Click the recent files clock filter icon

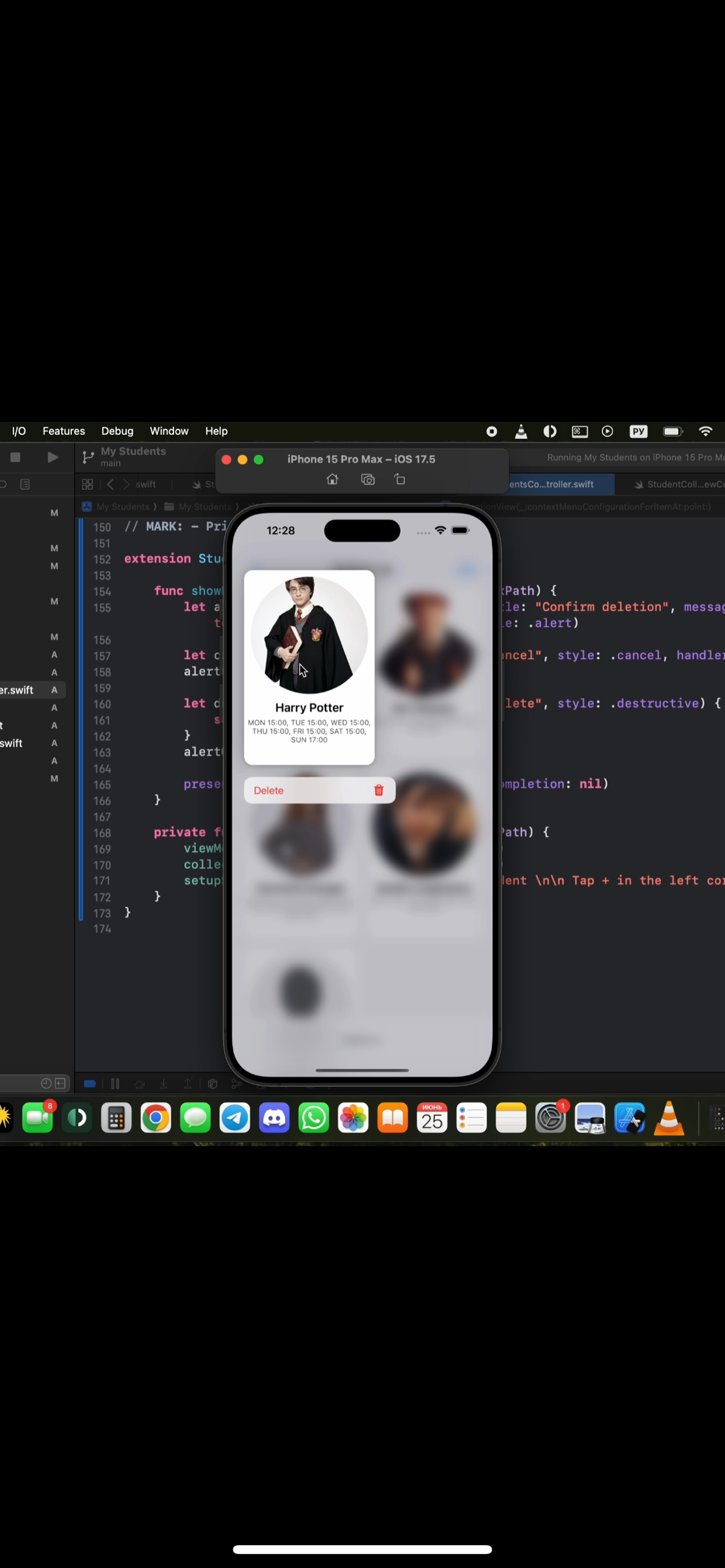point(46,1084)
